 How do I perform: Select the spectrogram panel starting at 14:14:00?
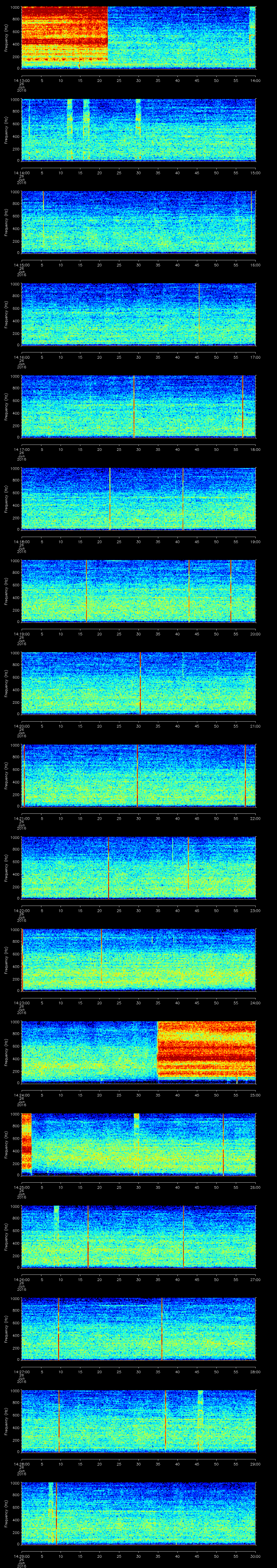click(x=138, y=130)
